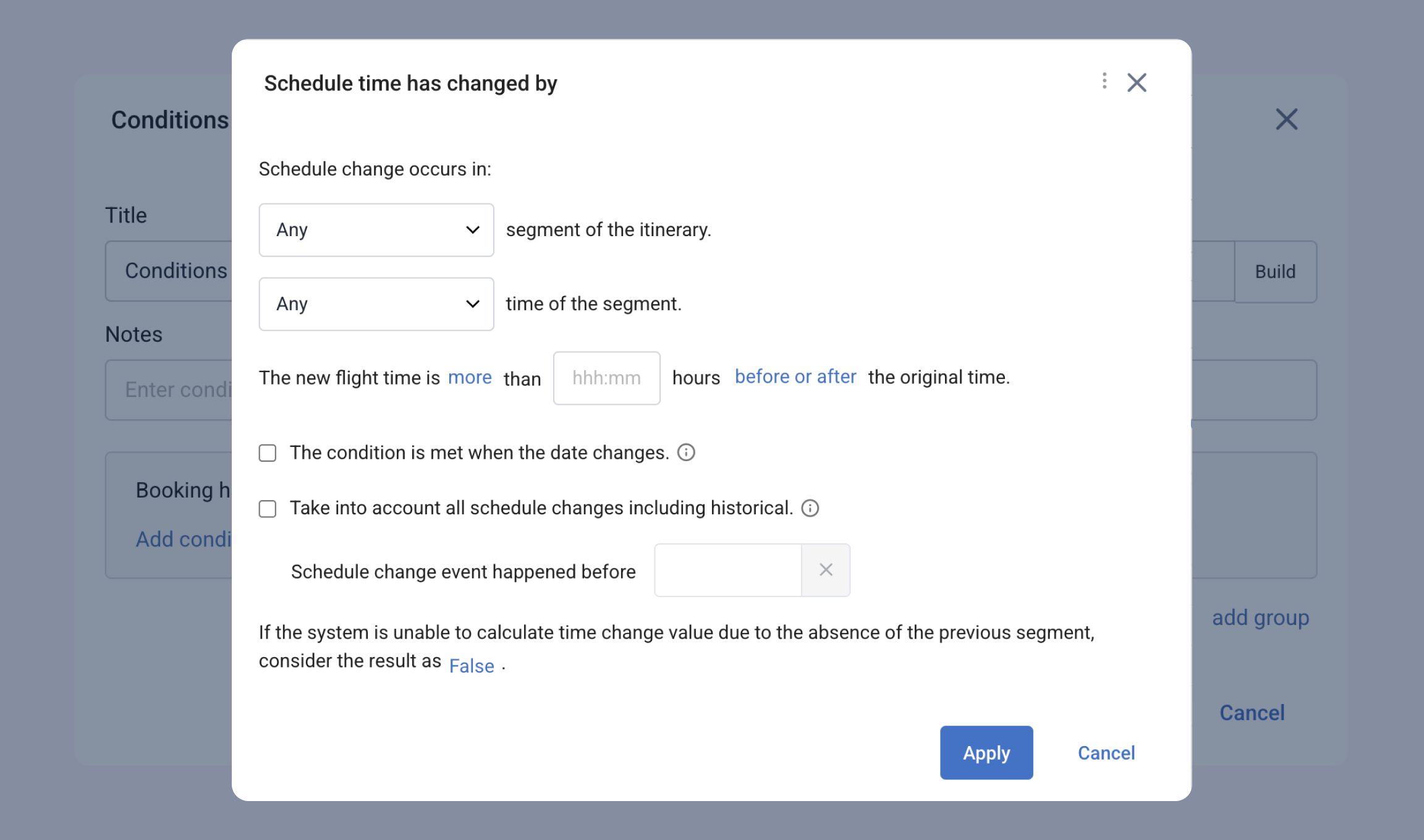This screenshot has height=840, width=1424.
Task: Click the schedule change event happened before date field
Action: click(x=727, y=570)
